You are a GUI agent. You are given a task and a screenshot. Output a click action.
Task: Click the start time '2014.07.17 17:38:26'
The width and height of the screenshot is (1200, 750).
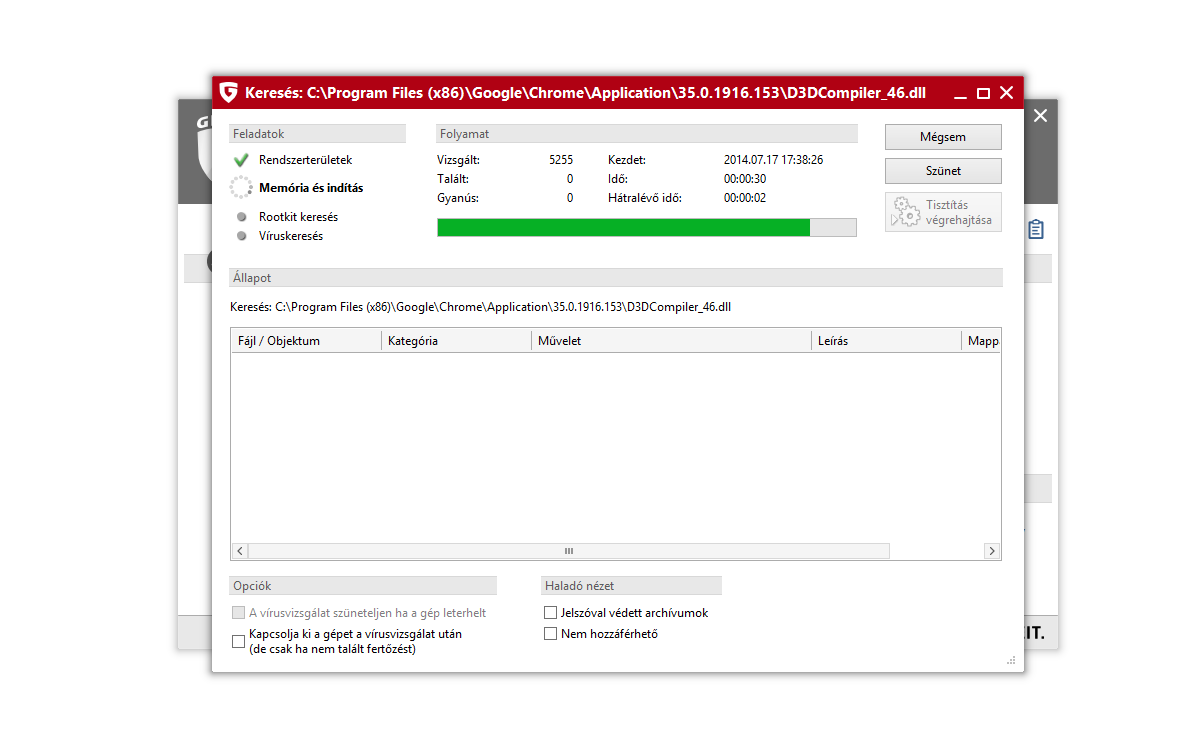click(774, 160)
